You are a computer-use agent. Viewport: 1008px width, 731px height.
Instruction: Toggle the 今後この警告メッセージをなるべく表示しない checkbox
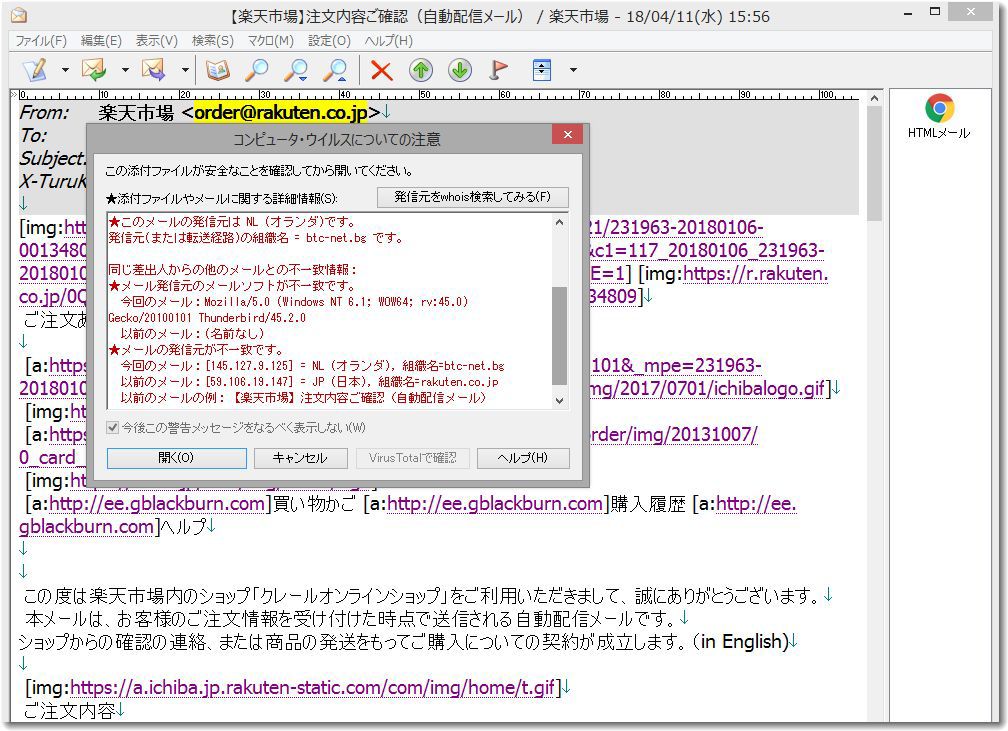tap(112, 428)
